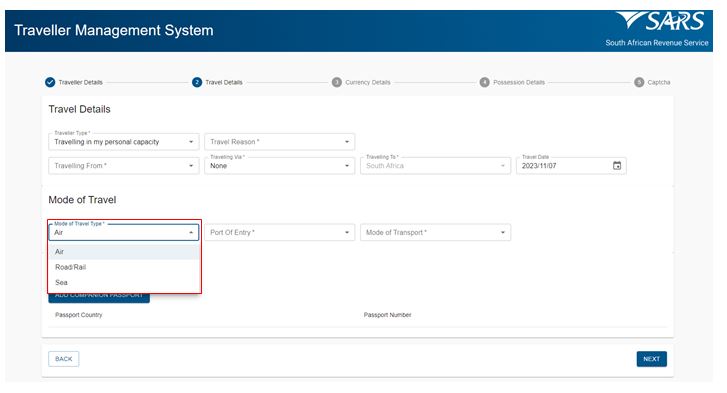
Task: Click the Passport Number column header
Action: click(x=387, y=315)
